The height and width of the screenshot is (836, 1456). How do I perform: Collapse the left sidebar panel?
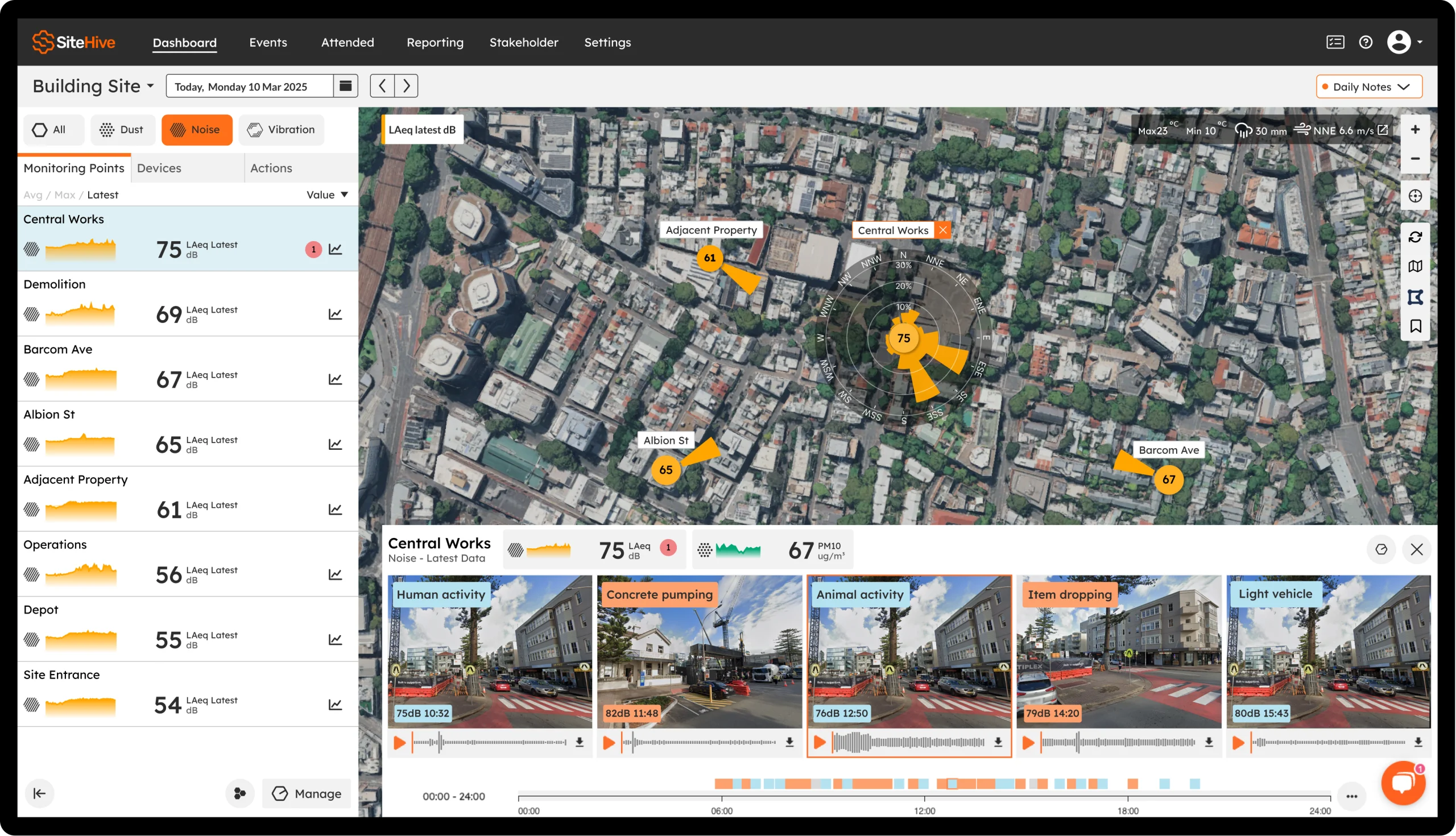tap(39, 793)
